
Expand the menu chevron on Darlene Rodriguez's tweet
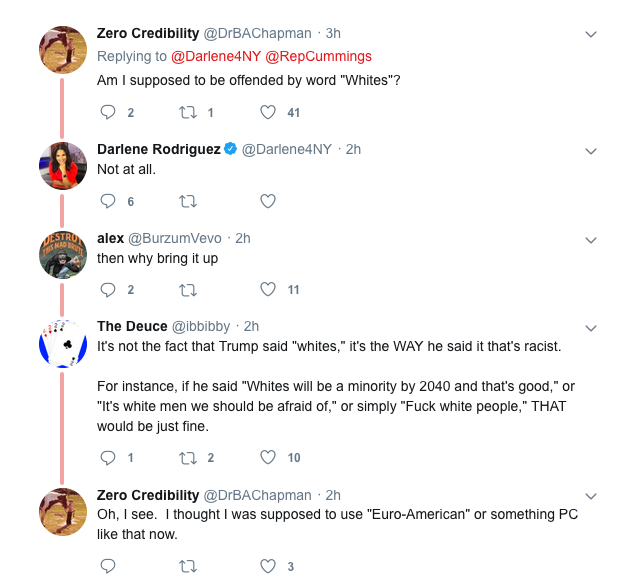pos(590,150)
